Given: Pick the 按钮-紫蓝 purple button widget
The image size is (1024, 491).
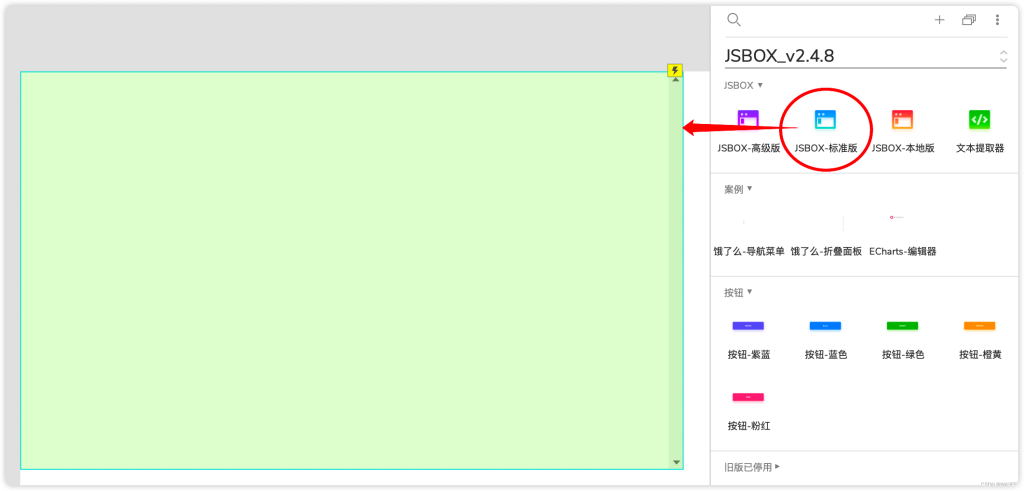Looking at the screenshot, I should (748, 326).
